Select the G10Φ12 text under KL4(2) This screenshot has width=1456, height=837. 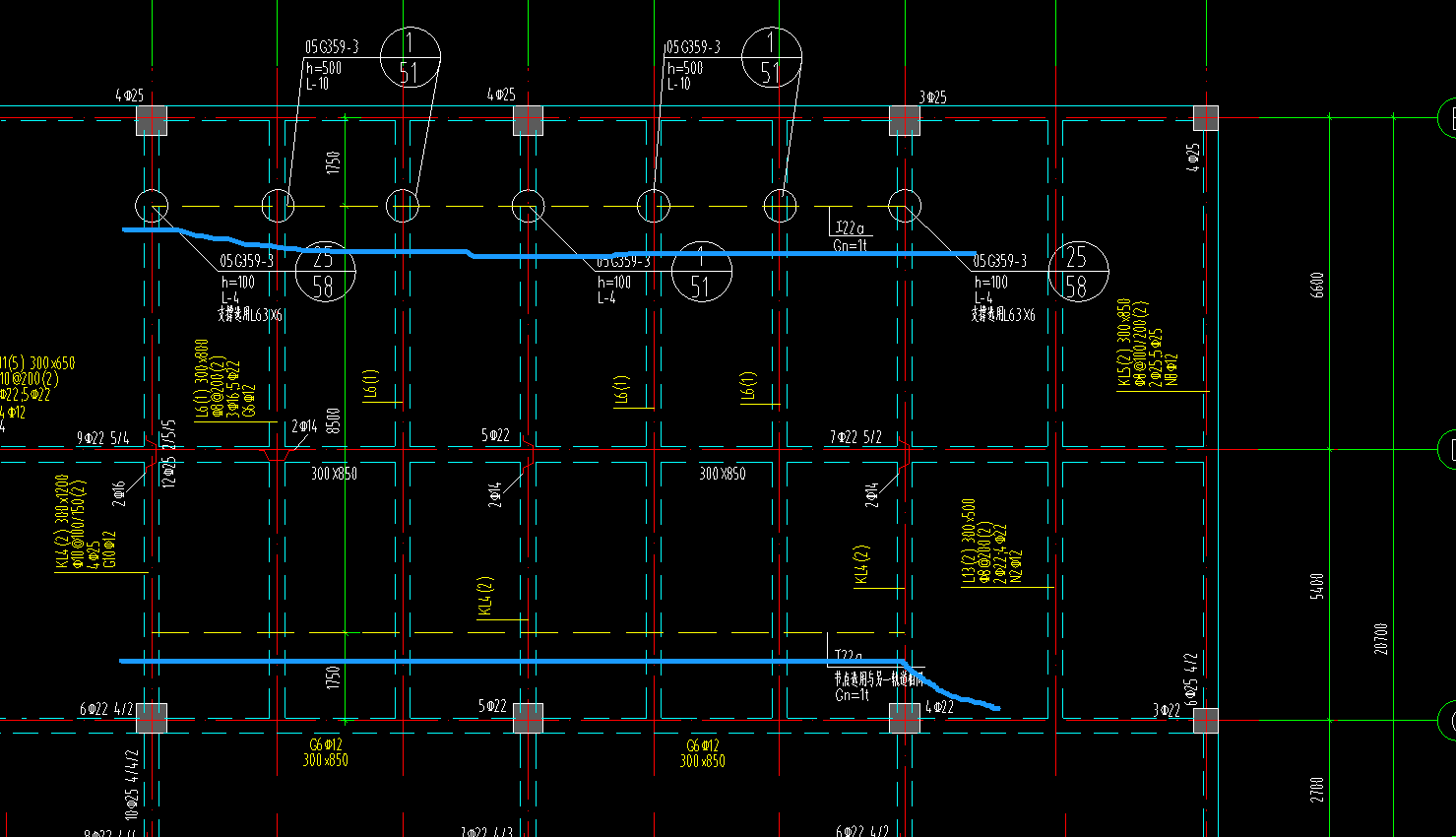(x=110, y=549)
